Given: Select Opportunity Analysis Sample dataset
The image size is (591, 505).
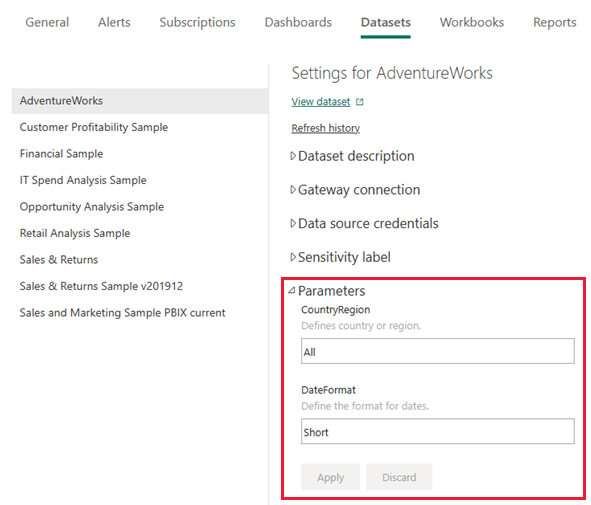Looking at the screenshot, I should tap(92, 207).
